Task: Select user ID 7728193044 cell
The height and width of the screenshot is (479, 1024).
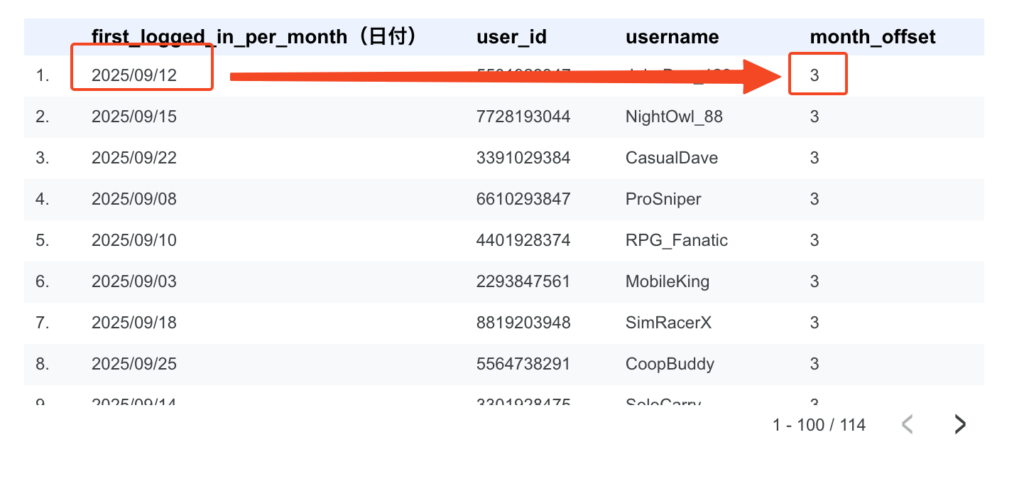Action: click(523, 117)
